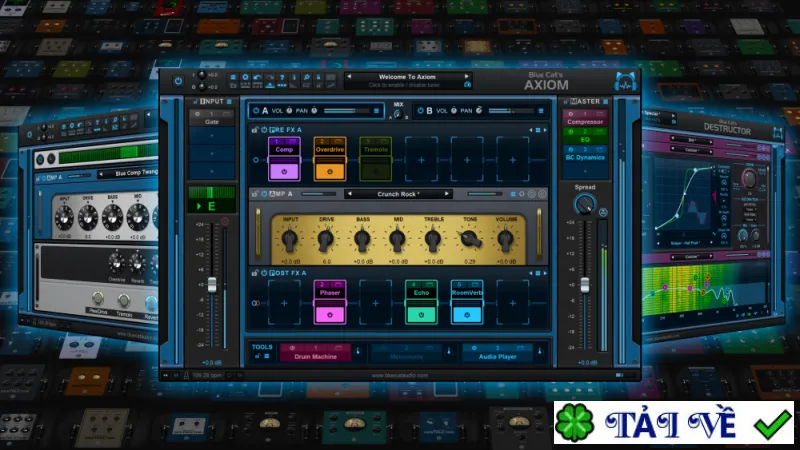Select previous PRE FX A preset arrow
Viewport: 800px width, 450px height.
pyautogui.click(x=531, y=130)
